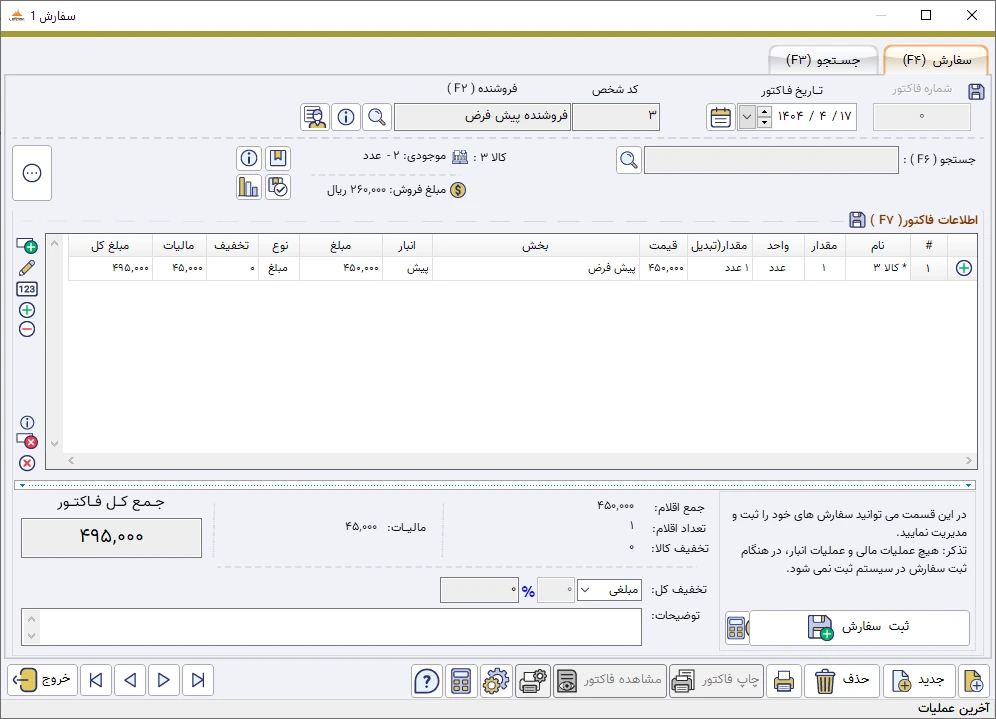Go to the last record with the right bar-arrow
The width and height of the screenshot is (996, 719).
(198, 680)
